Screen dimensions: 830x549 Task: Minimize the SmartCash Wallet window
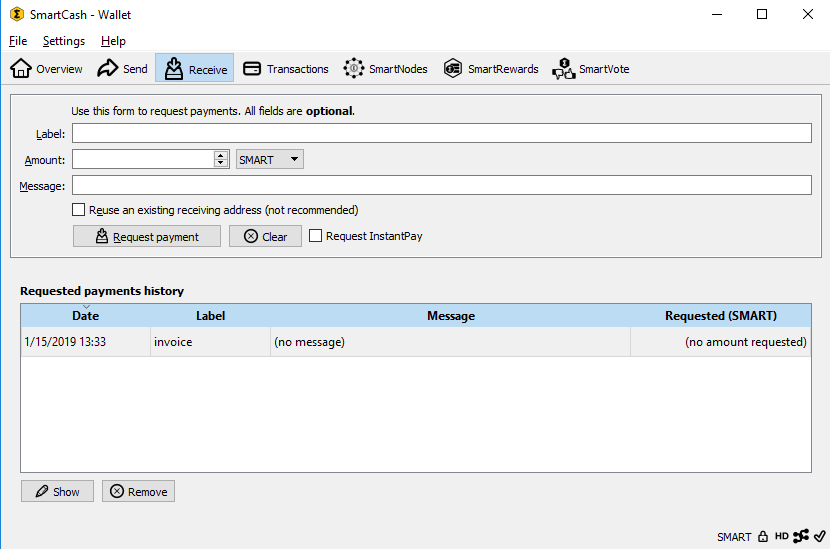point(717,14)
